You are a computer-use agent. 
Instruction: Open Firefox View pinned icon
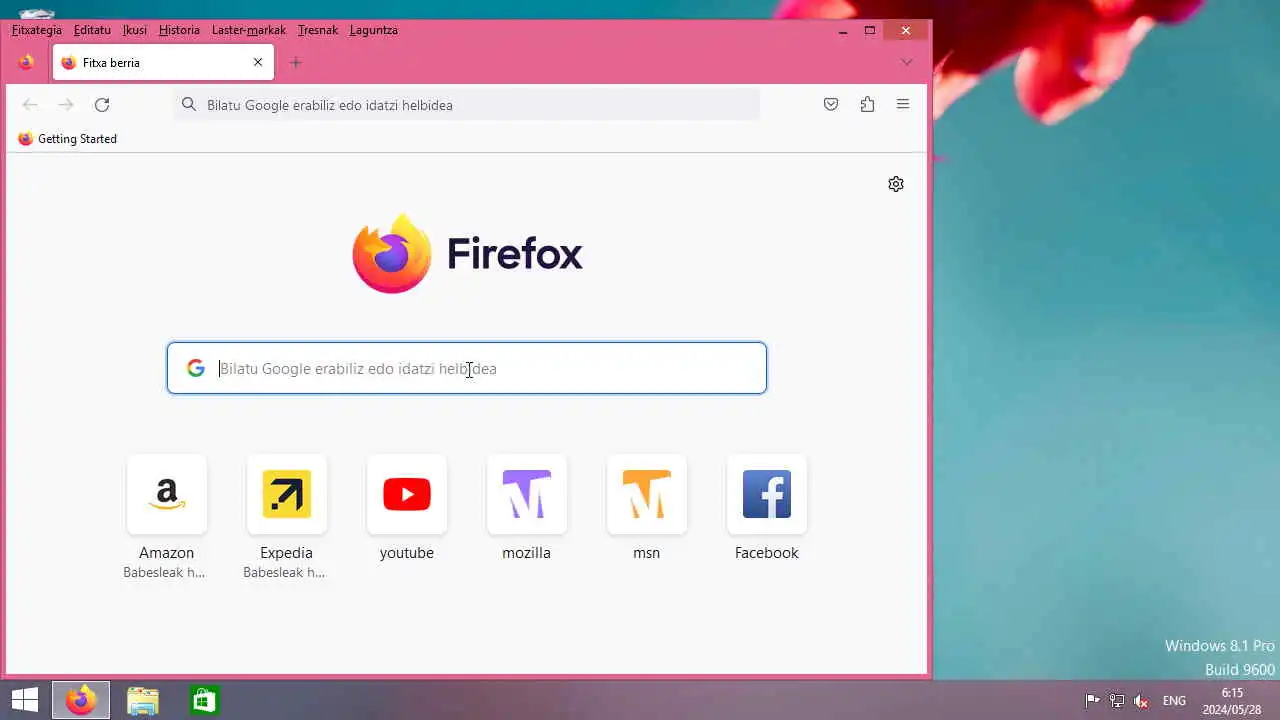[x=27, y=62]
